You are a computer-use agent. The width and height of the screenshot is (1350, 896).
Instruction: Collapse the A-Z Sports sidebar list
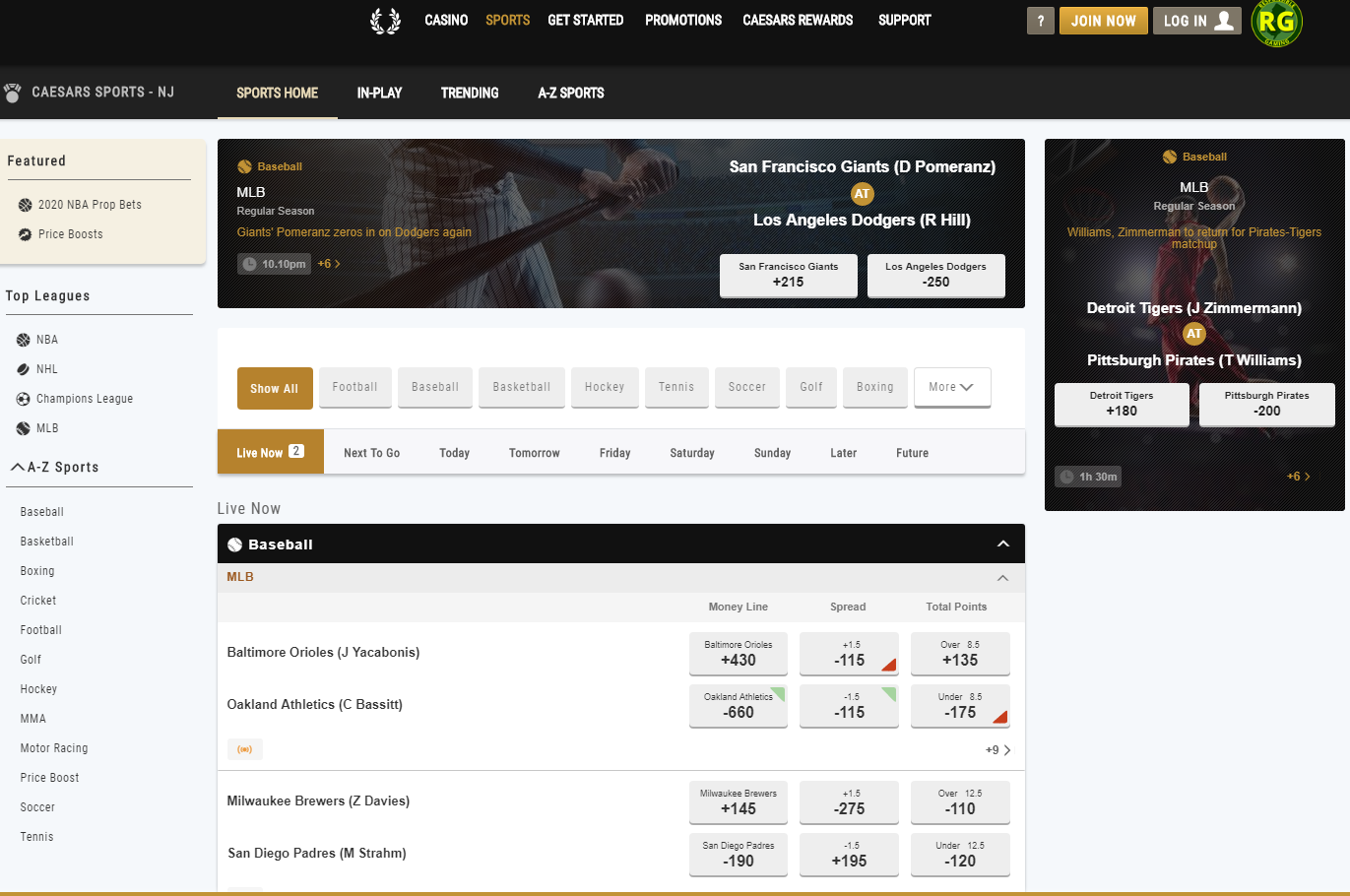[x=18, y=468]
